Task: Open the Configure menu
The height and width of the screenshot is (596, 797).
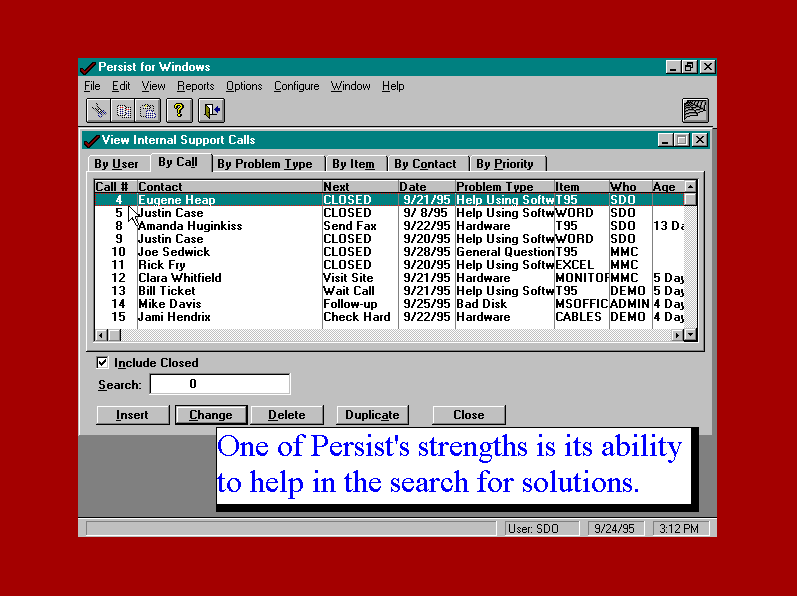Action: pos(296,87)
